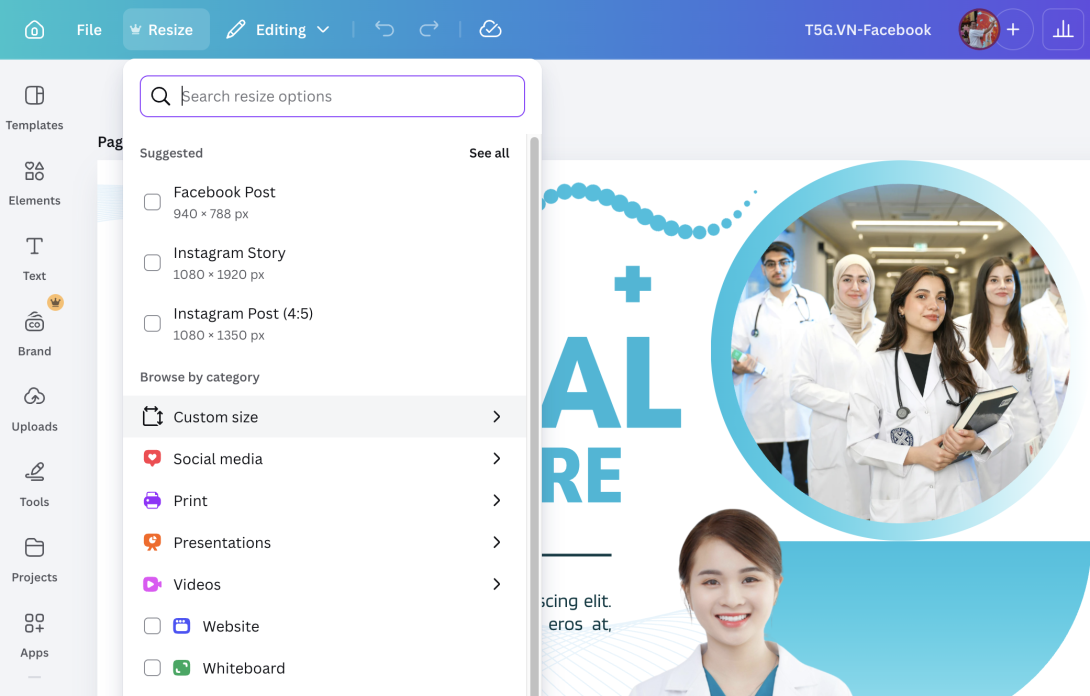Select the Whiteboard checkbox
1090x696 pixels.
point(152,668)
